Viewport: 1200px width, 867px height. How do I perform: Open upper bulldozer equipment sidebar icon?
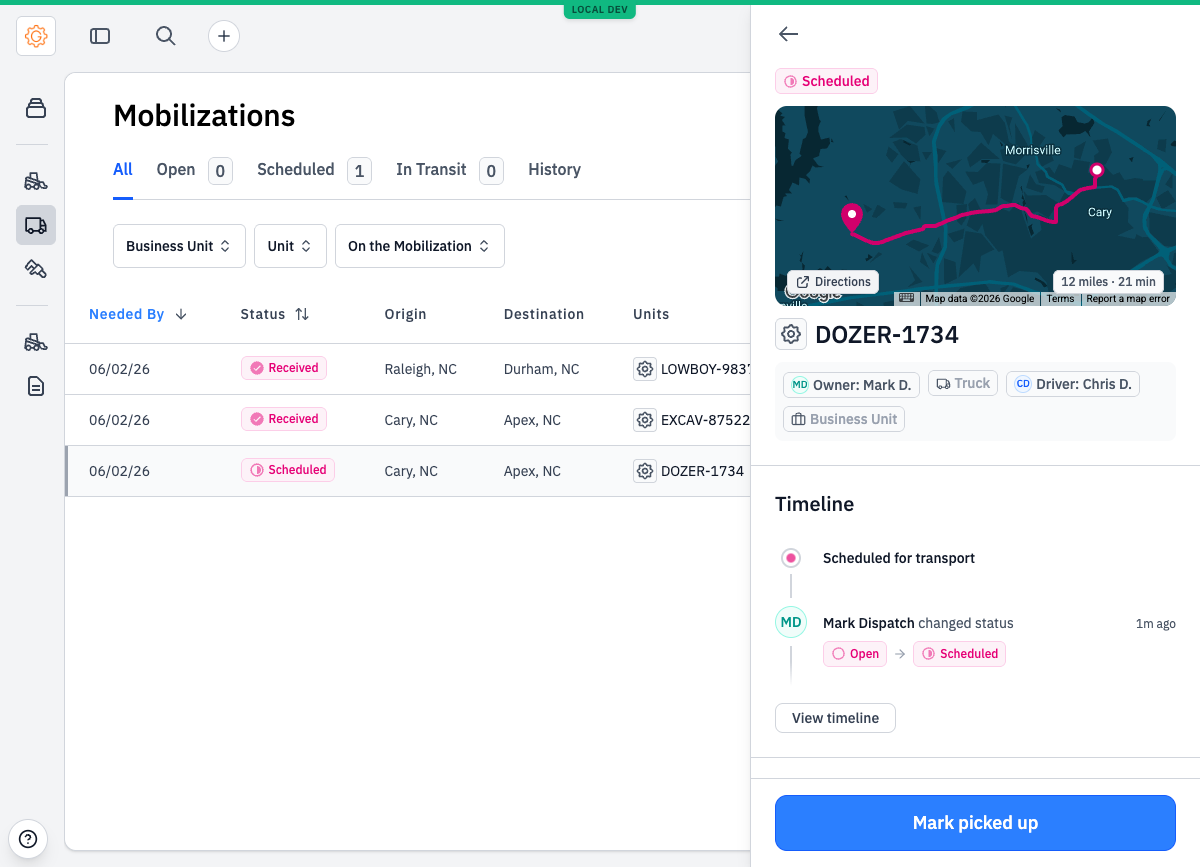[x=36, y=181]
